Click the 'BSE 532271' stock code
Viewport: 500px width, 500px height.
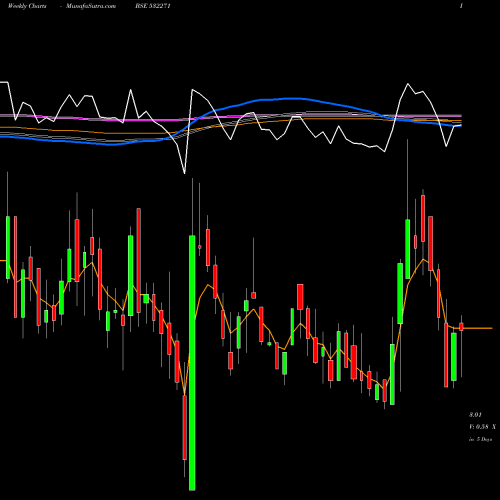click(153, 6)
